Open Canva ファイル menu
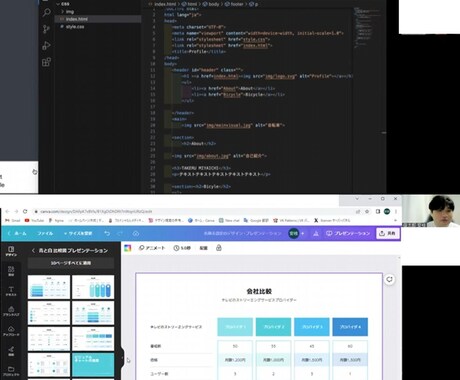The width and height of the screenshot is (460, 380). (x=45, y=233)
